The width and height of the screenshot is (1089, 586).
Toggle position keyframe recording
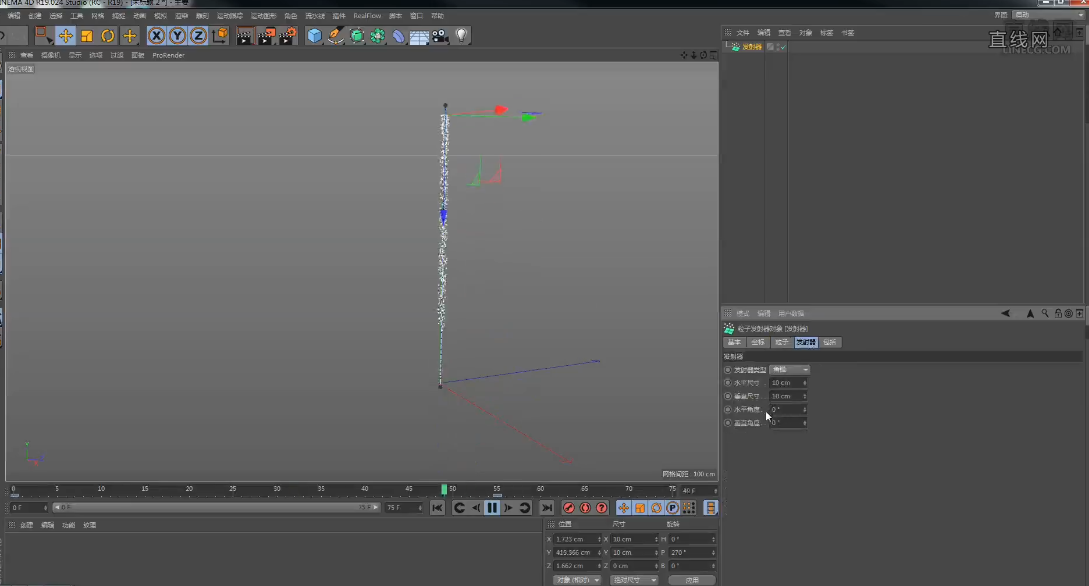[x=624, y=508]
